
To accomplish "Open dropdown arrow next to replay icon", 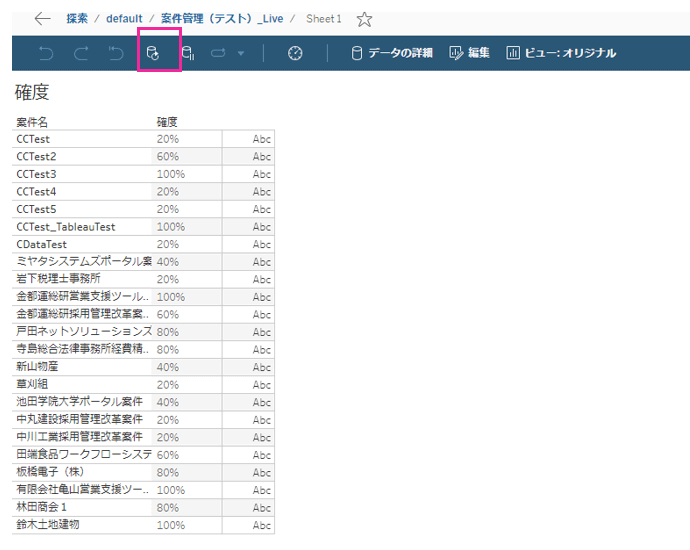I will click(x=241, y=53).
